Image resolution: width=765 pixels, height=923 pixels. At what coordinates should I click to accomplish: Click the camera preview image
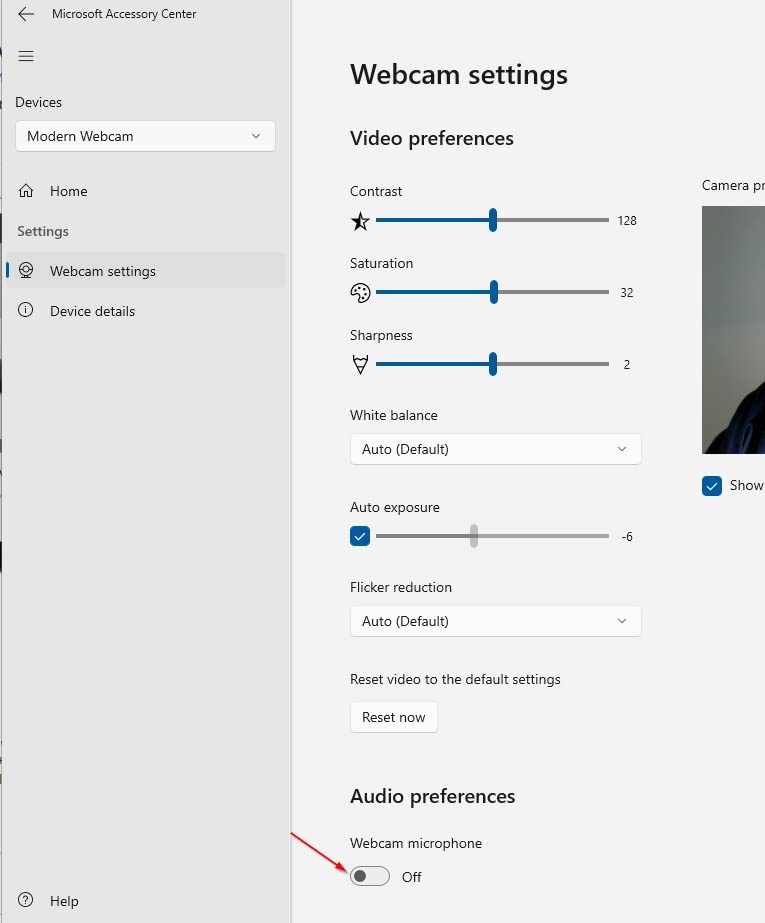(733, 330)
